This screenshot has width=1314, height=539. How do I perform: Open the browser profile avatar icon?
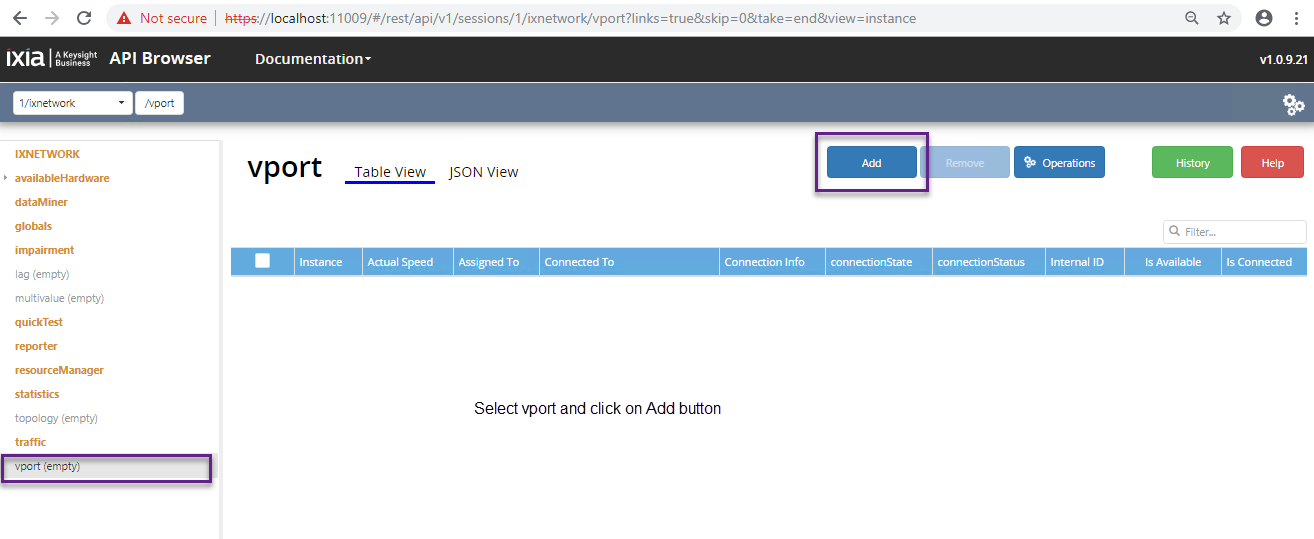[1264, 18]
